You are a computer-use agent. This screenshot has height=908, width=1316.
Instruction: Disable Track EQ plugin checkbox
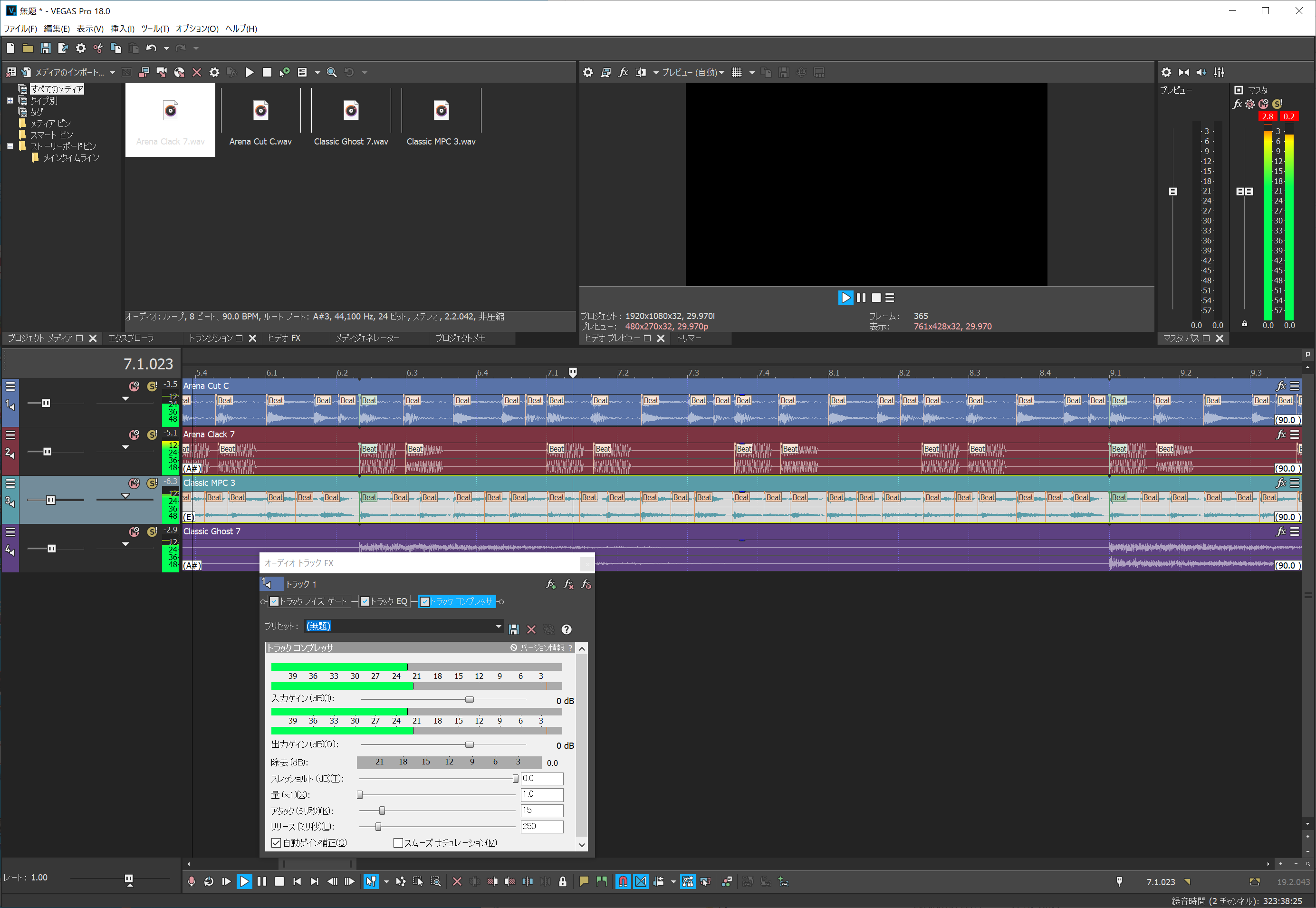pyautogui.click(x=365, y=601)
